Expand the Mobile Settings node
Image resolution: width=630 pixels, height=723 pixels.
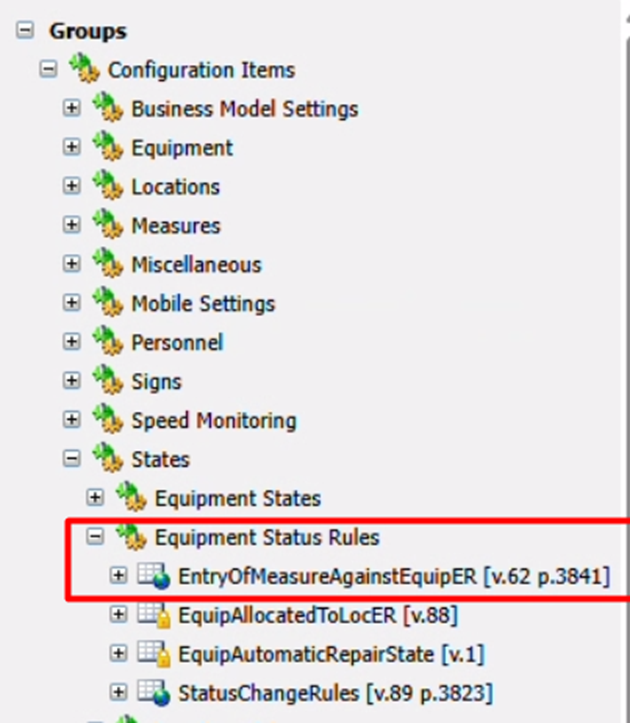(72, 303)
